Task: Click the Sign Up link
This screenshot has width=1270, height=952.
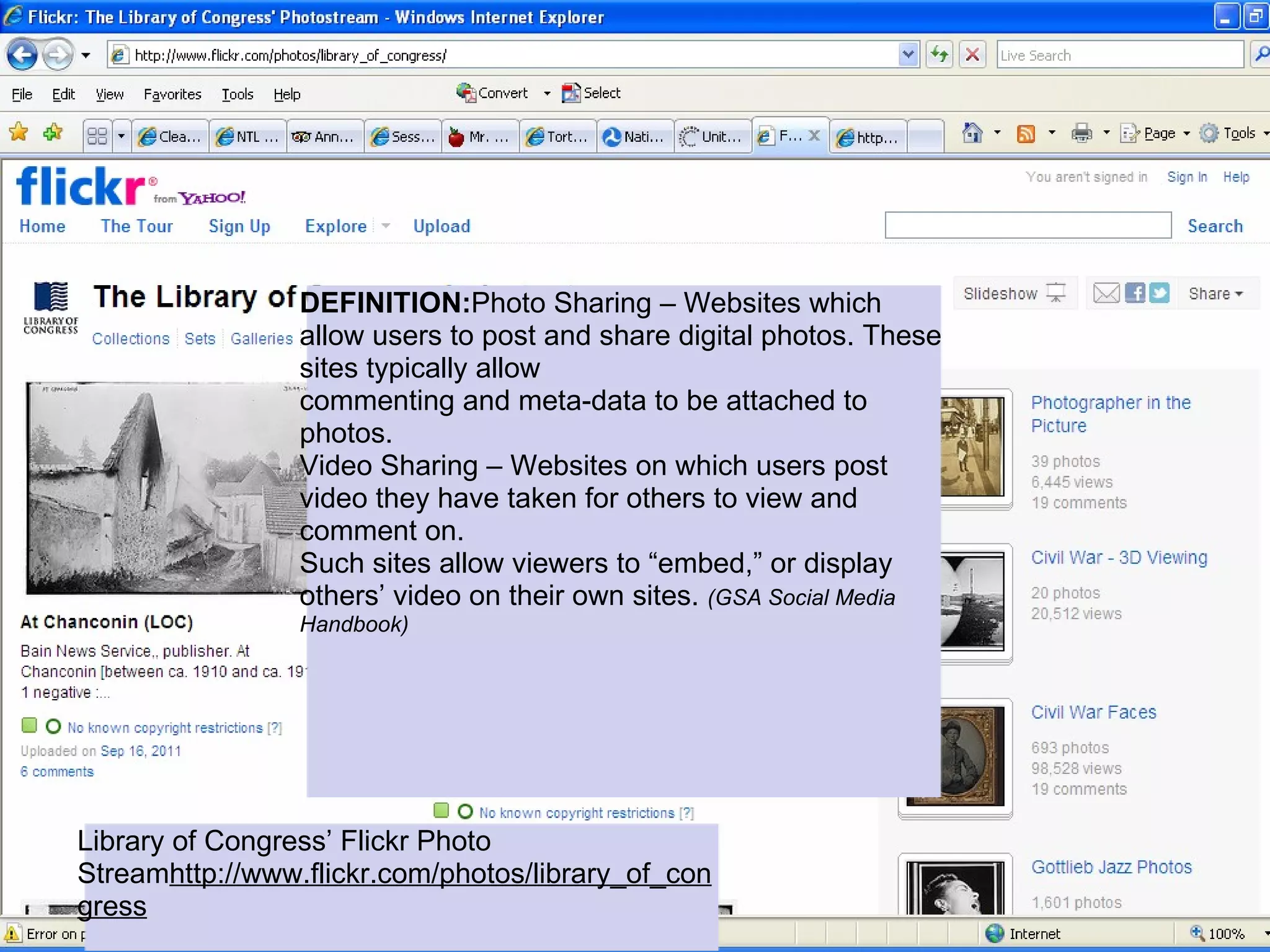Action: (239, 226)
